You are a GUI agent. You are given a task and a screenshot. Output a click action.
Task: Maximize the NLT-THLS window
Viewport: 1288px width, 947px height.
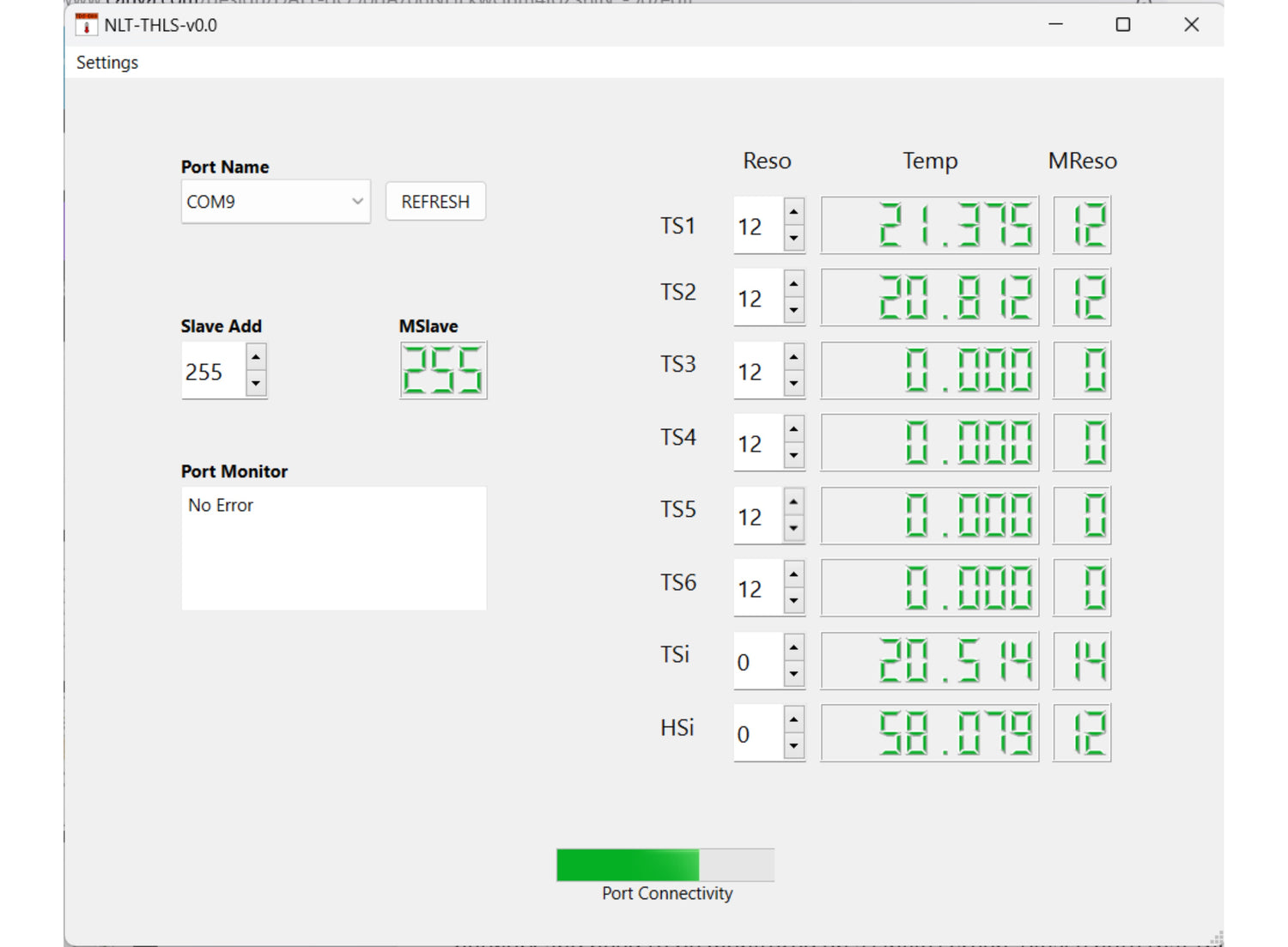pyautogui.click(x=1122, y=25)
